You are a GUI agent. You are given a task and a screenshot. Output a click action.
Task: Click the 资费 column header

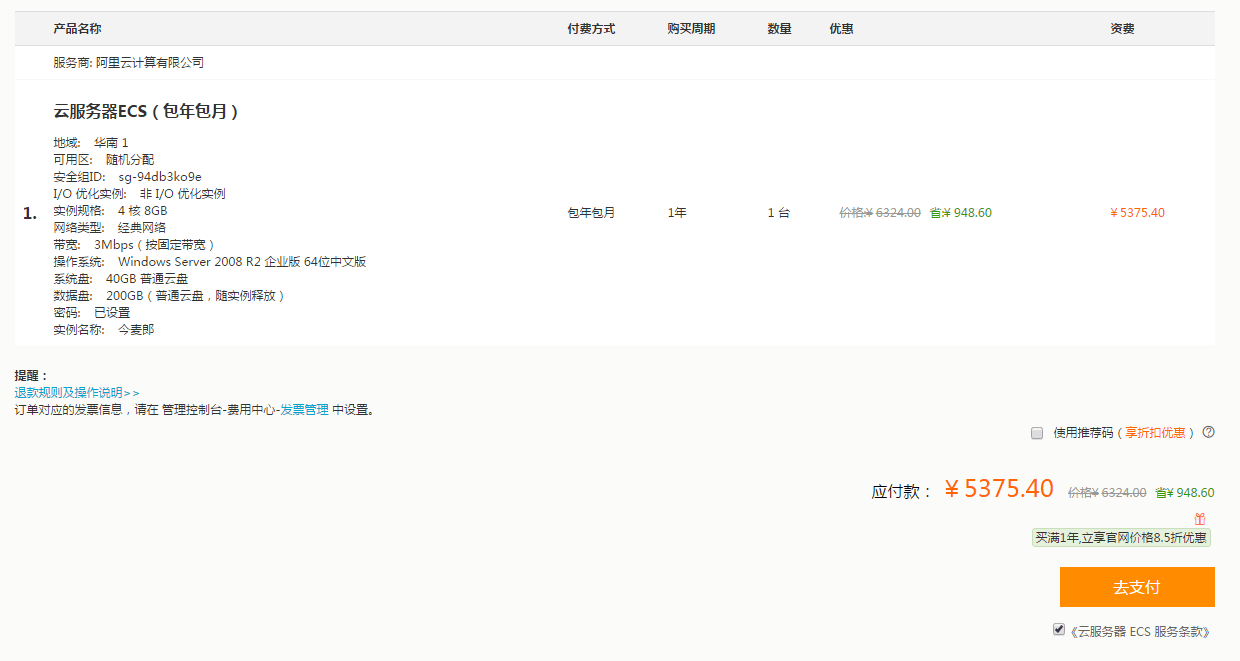point(1122,29)
